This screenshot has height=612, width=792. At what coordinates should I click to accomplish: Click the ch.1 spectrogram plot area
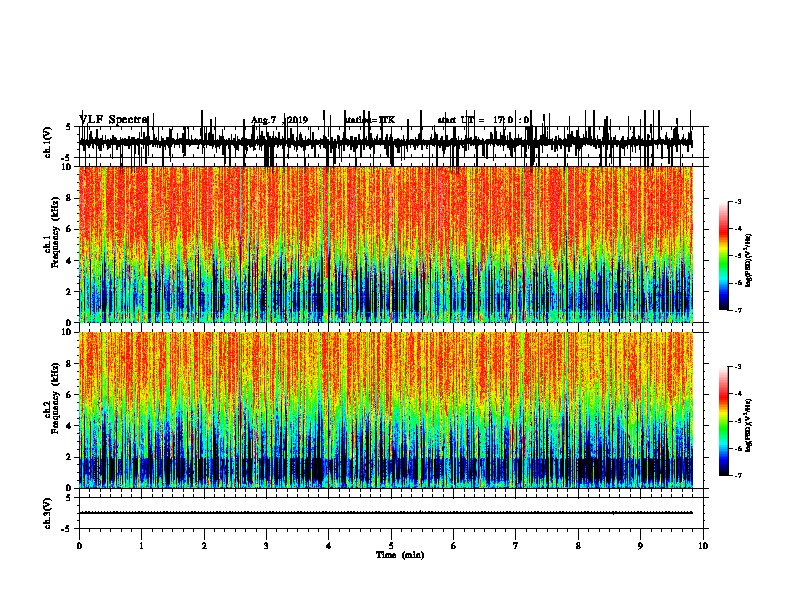(x=386, y=244)
